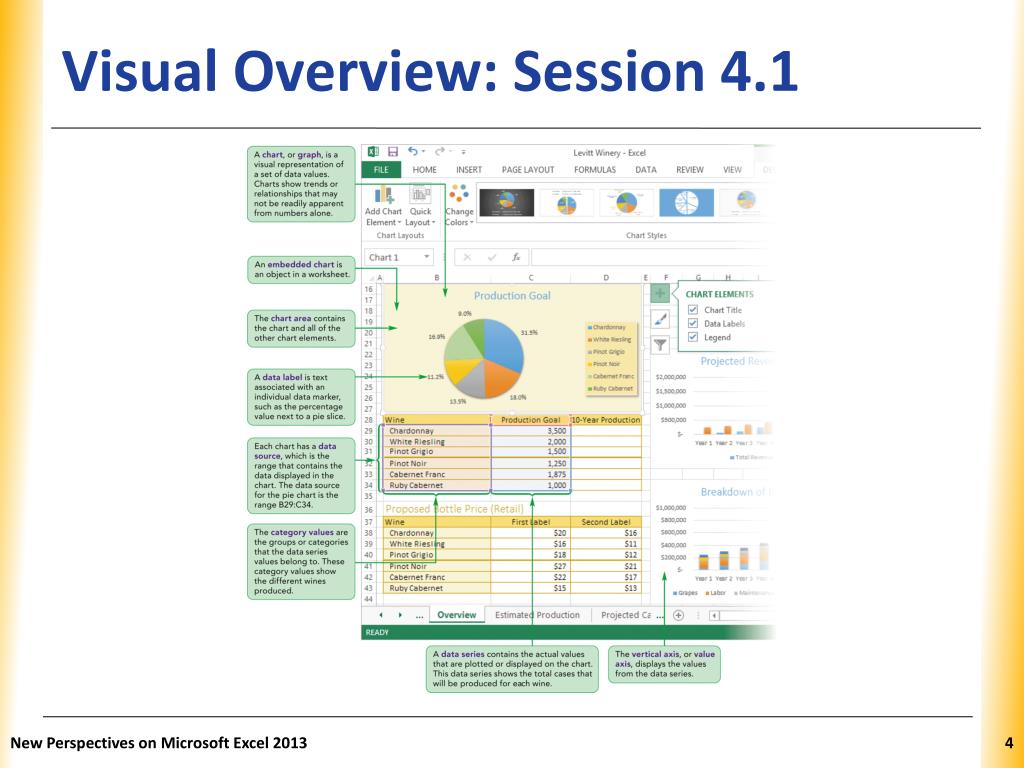Add a new sheet with plus button

pyautogui.click(x=679, y=615)
